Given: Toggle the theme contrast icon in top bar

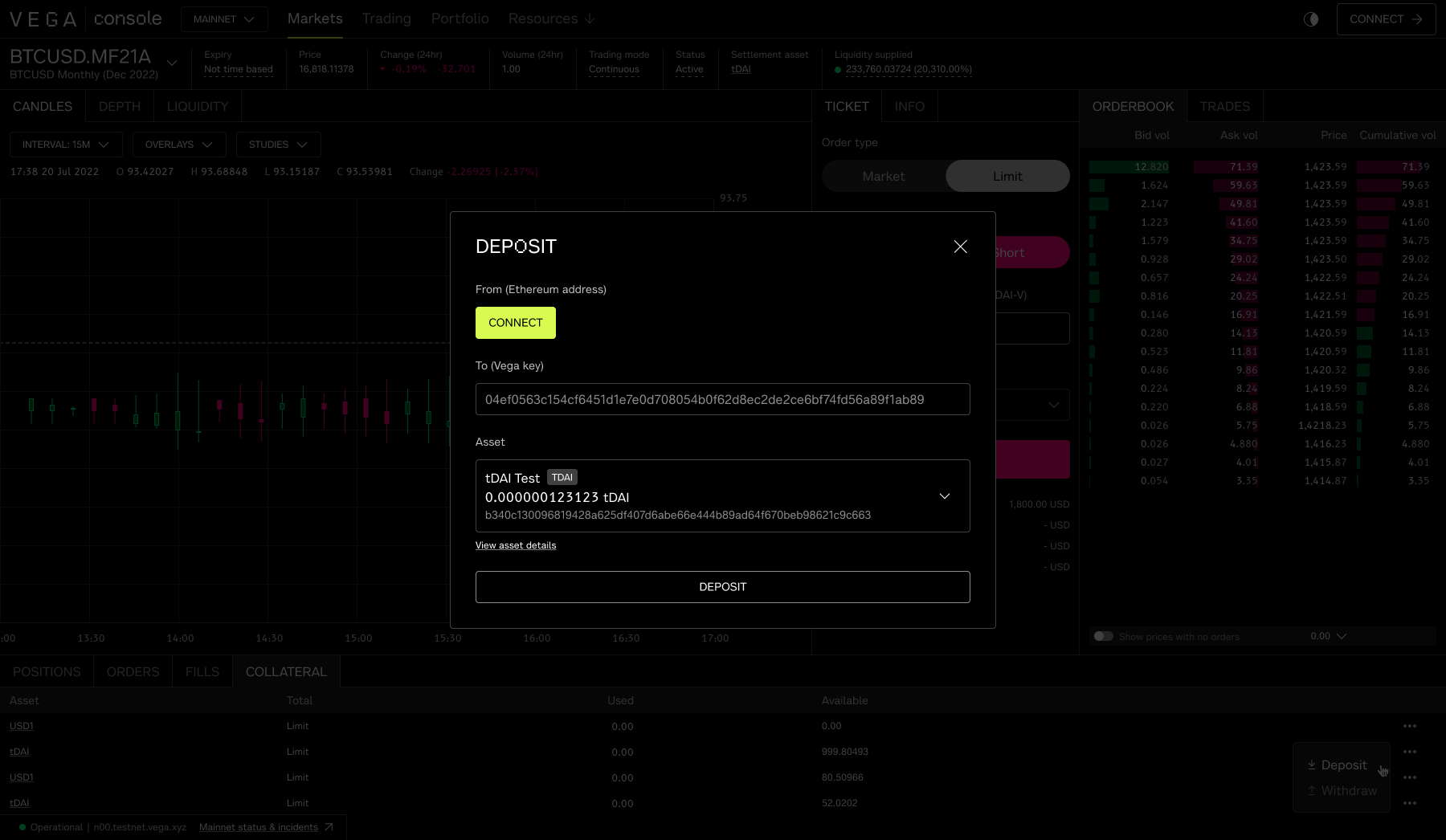Looking at the screenshot, I should (1311, 18).
